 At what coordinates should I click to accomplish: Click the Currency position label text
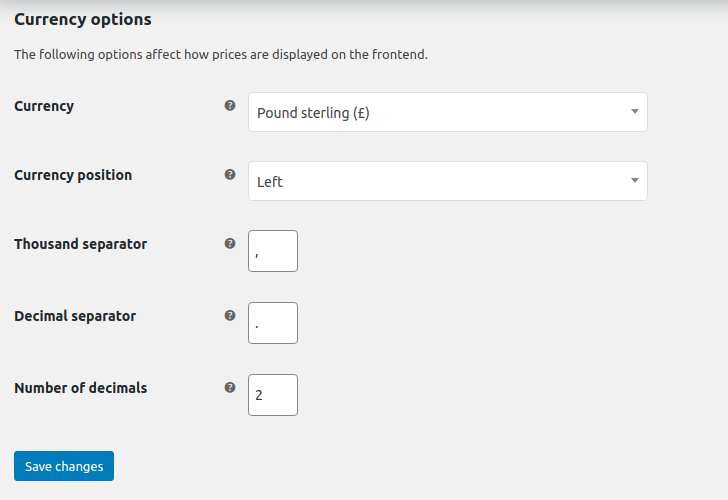(x=73, y=175)
